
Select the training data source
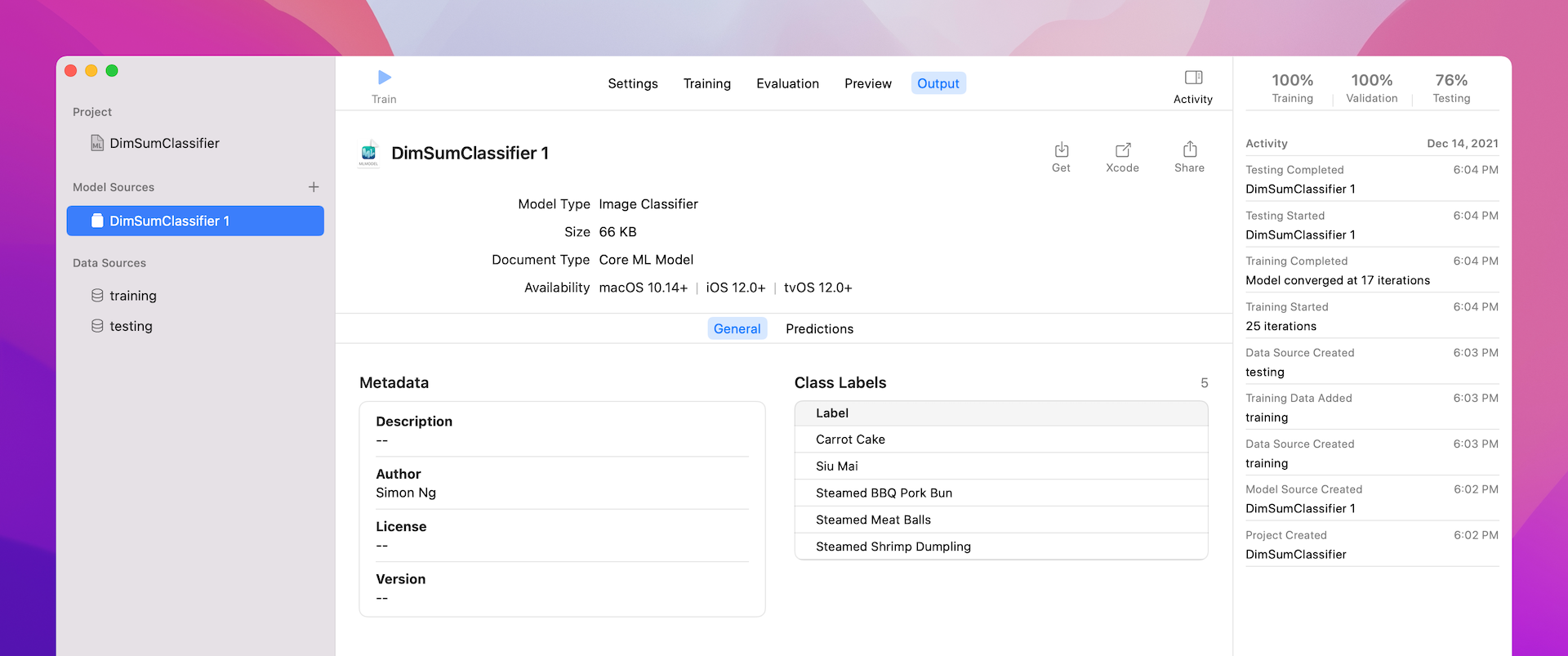pyautogui.click(x=132, y=296)
